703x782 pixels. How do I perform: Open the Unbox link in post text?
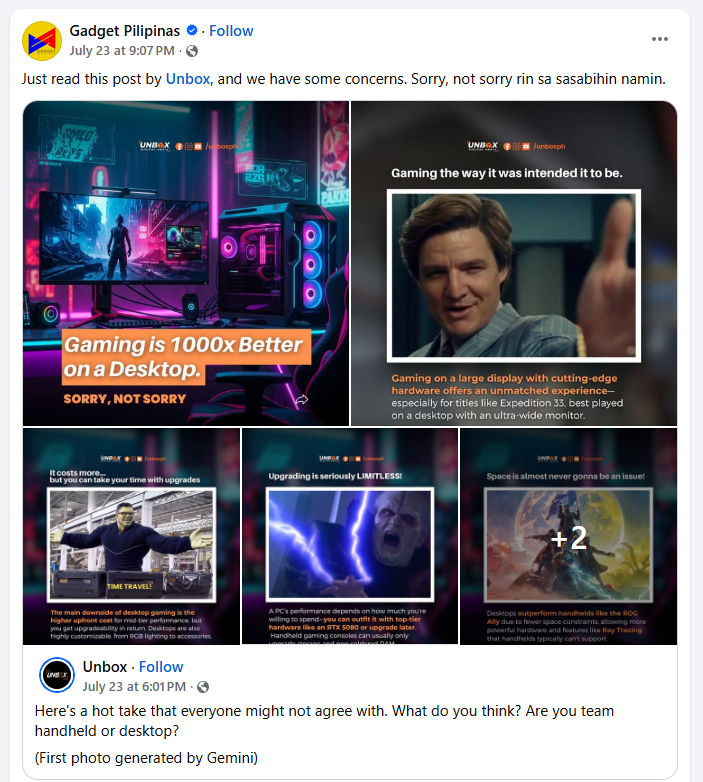pyautogui.click(x=187, y=79)
